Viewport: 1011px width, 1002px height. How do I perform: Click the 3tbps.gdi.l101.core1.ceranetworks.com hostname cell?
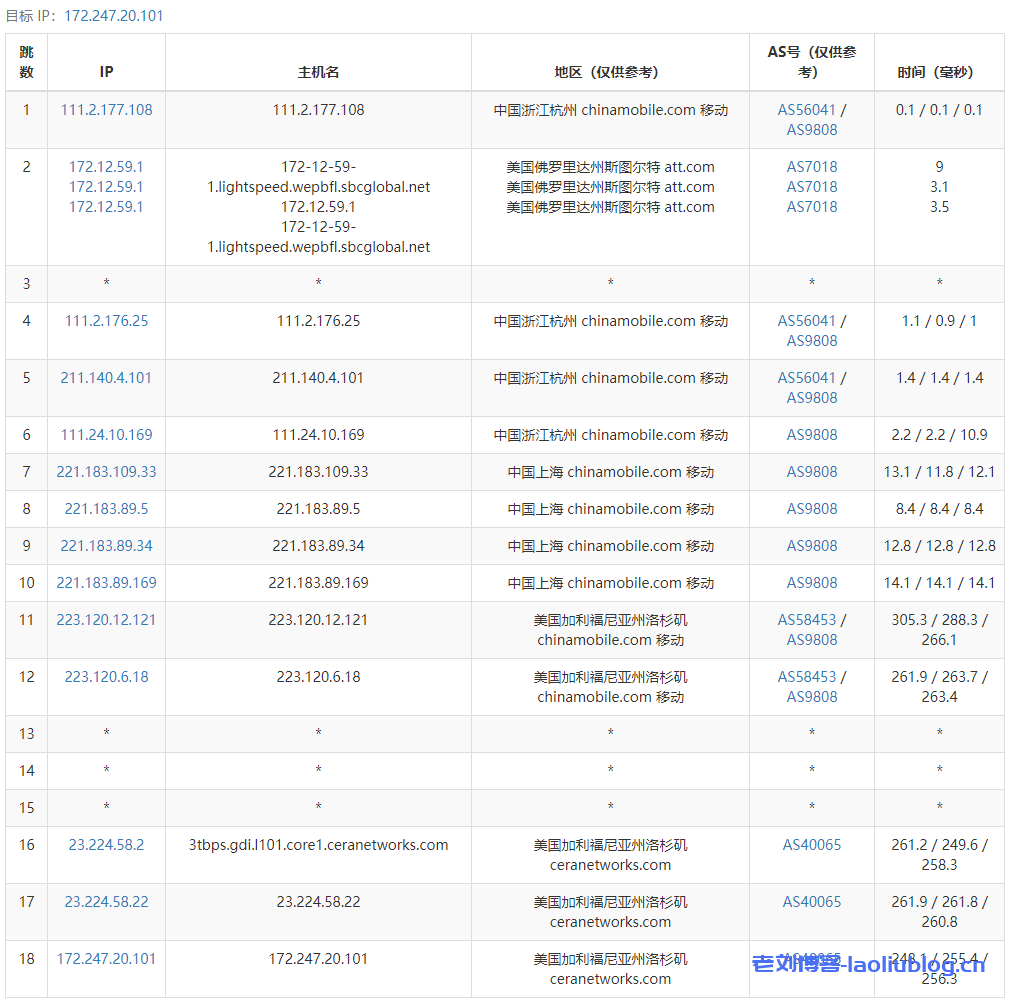(318, 845)
